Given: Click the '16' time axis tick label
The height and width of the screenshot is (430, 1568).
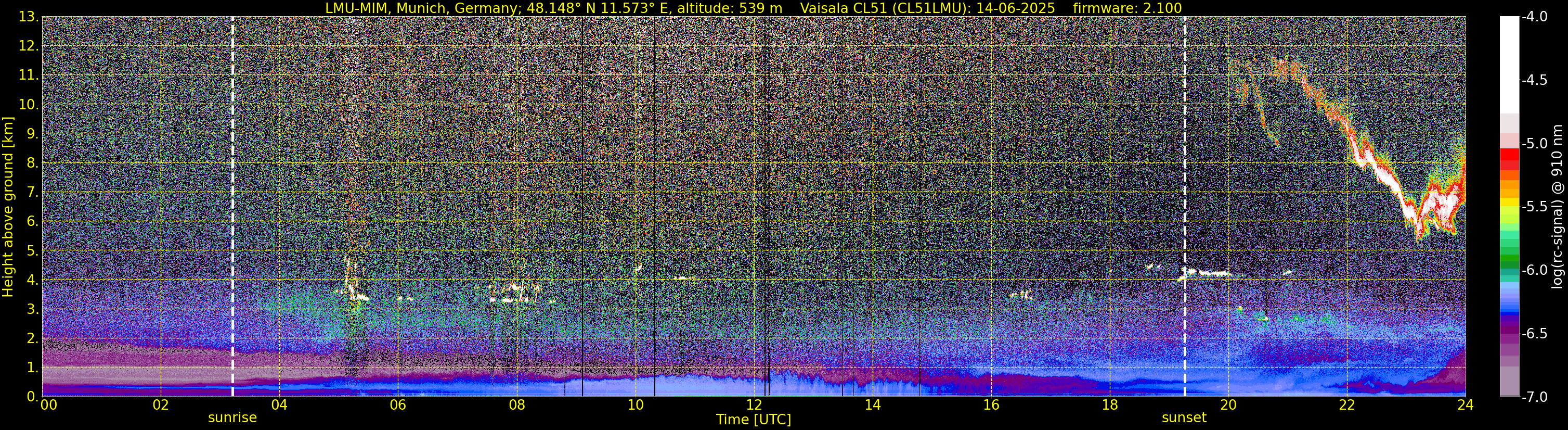Looking at the screenshot, I should point(991,405).
